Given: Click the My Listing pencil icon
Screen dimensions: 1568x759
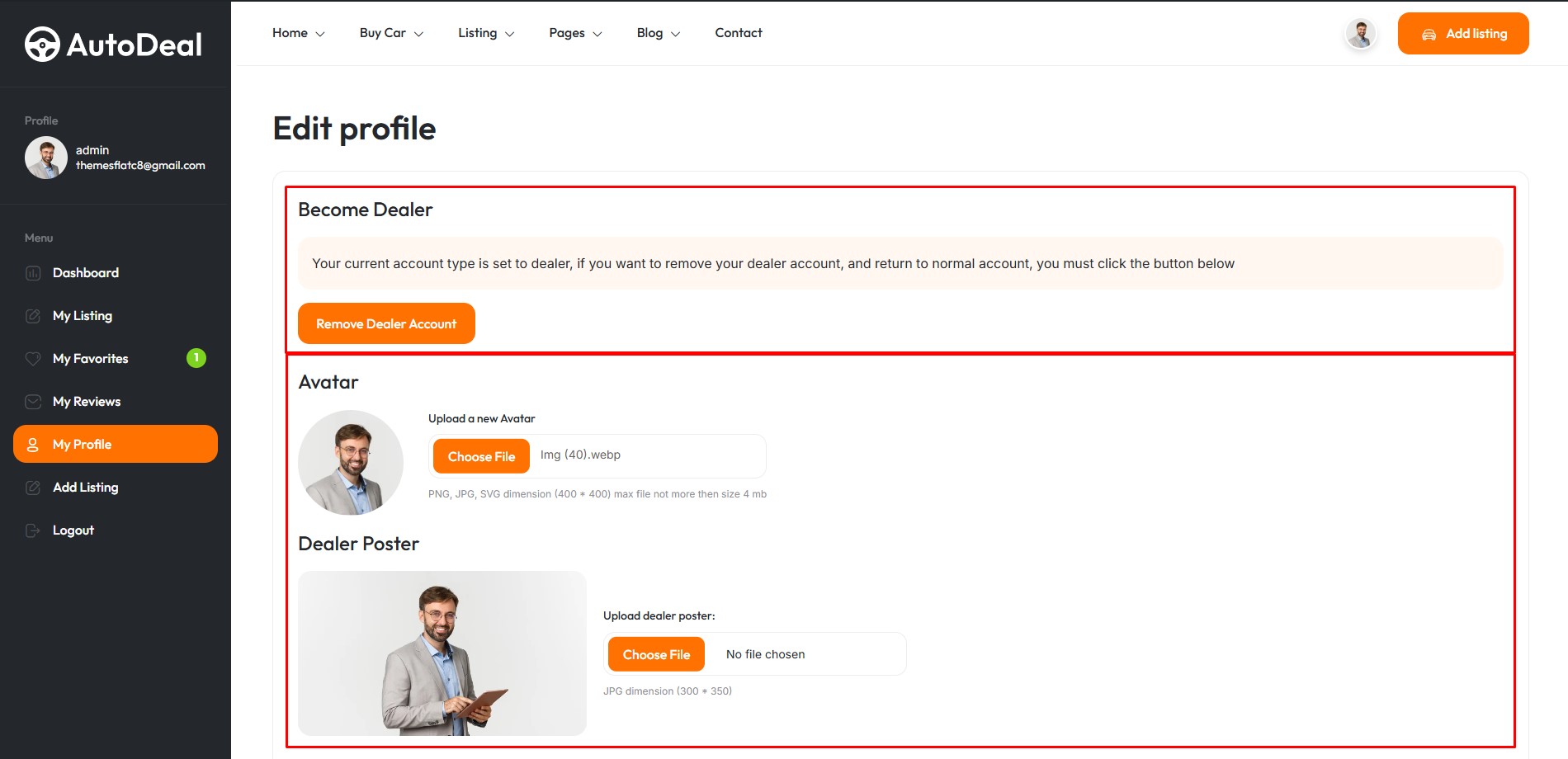Looking at the screenshot, I should 33,316.
